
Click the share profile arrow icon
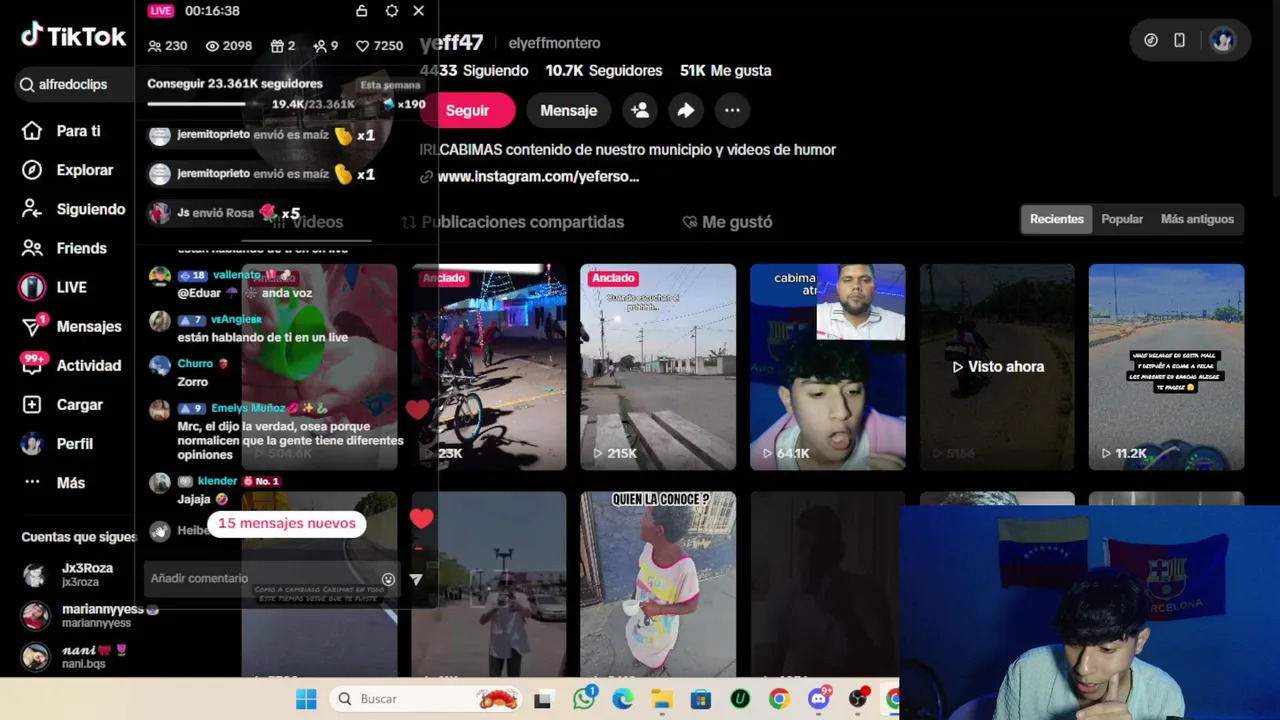[686, 111]
